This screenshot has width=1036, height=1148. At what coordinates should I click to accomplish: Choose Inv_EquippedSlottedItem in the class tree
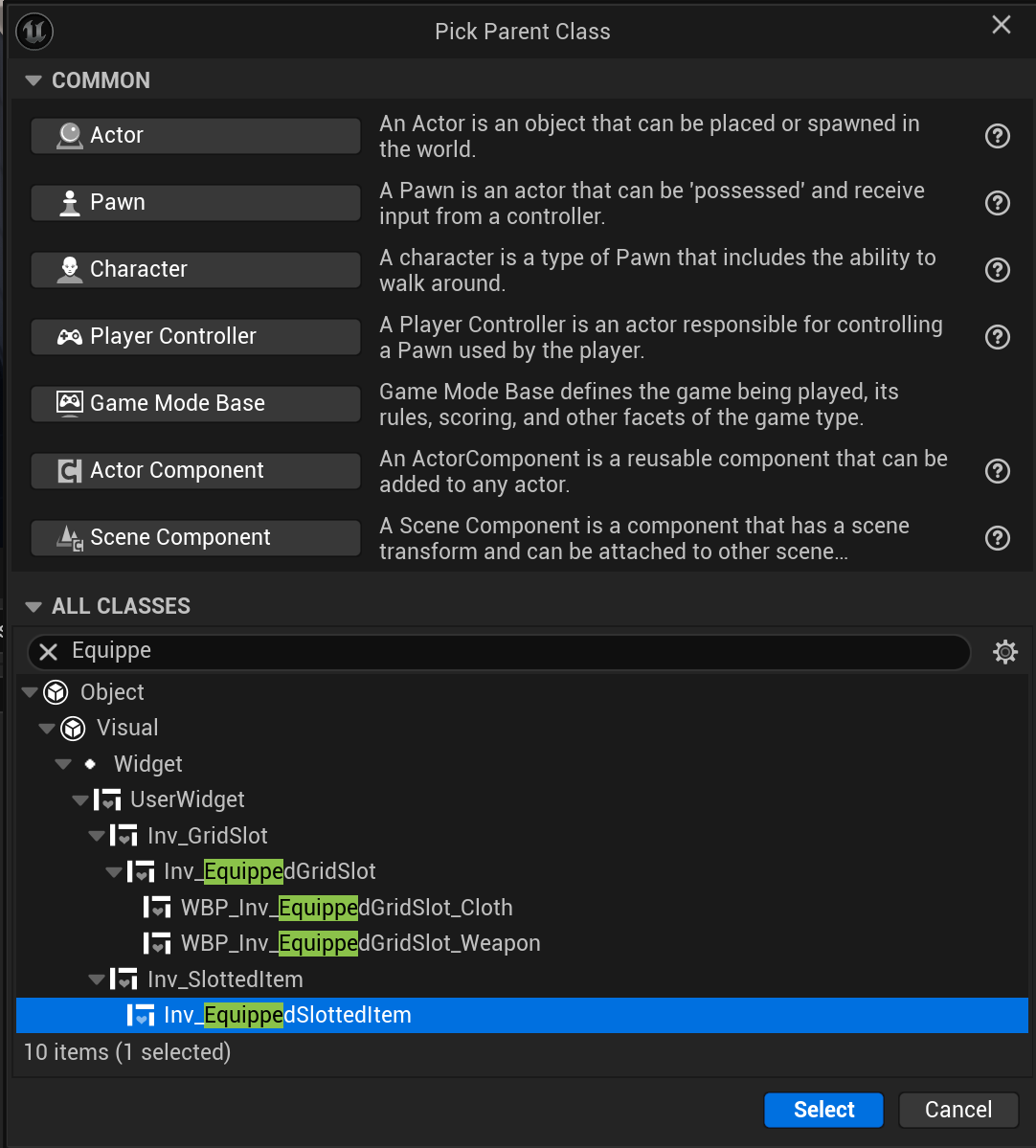287,1015
